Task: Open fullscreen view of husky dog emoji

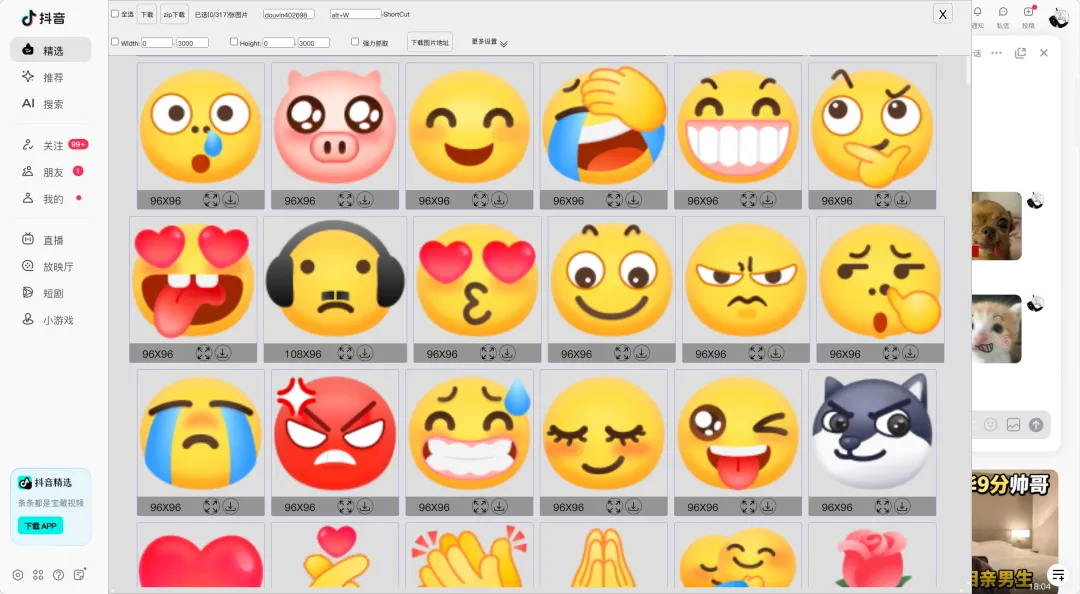Action: coord(882,506)
